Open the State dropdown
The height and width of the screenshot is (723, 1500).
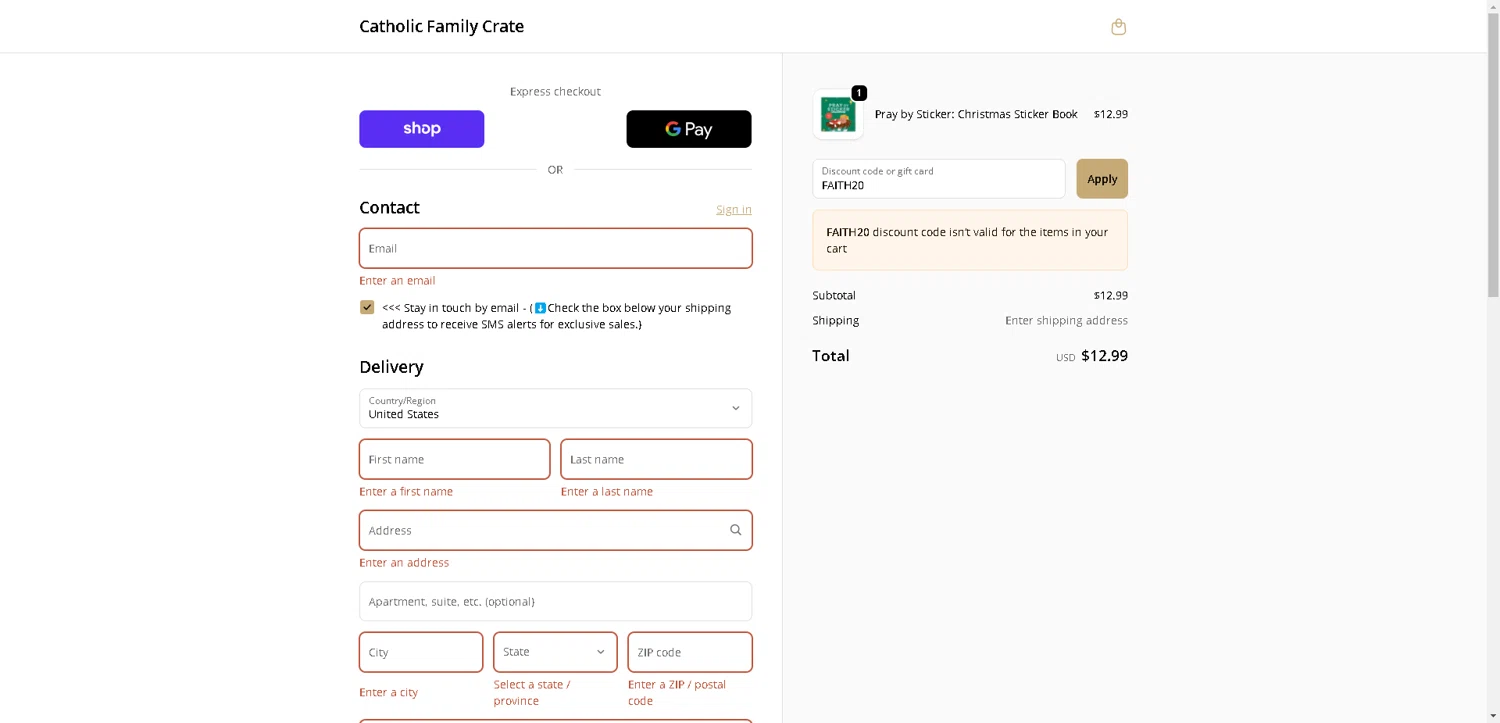click(555, 652)
